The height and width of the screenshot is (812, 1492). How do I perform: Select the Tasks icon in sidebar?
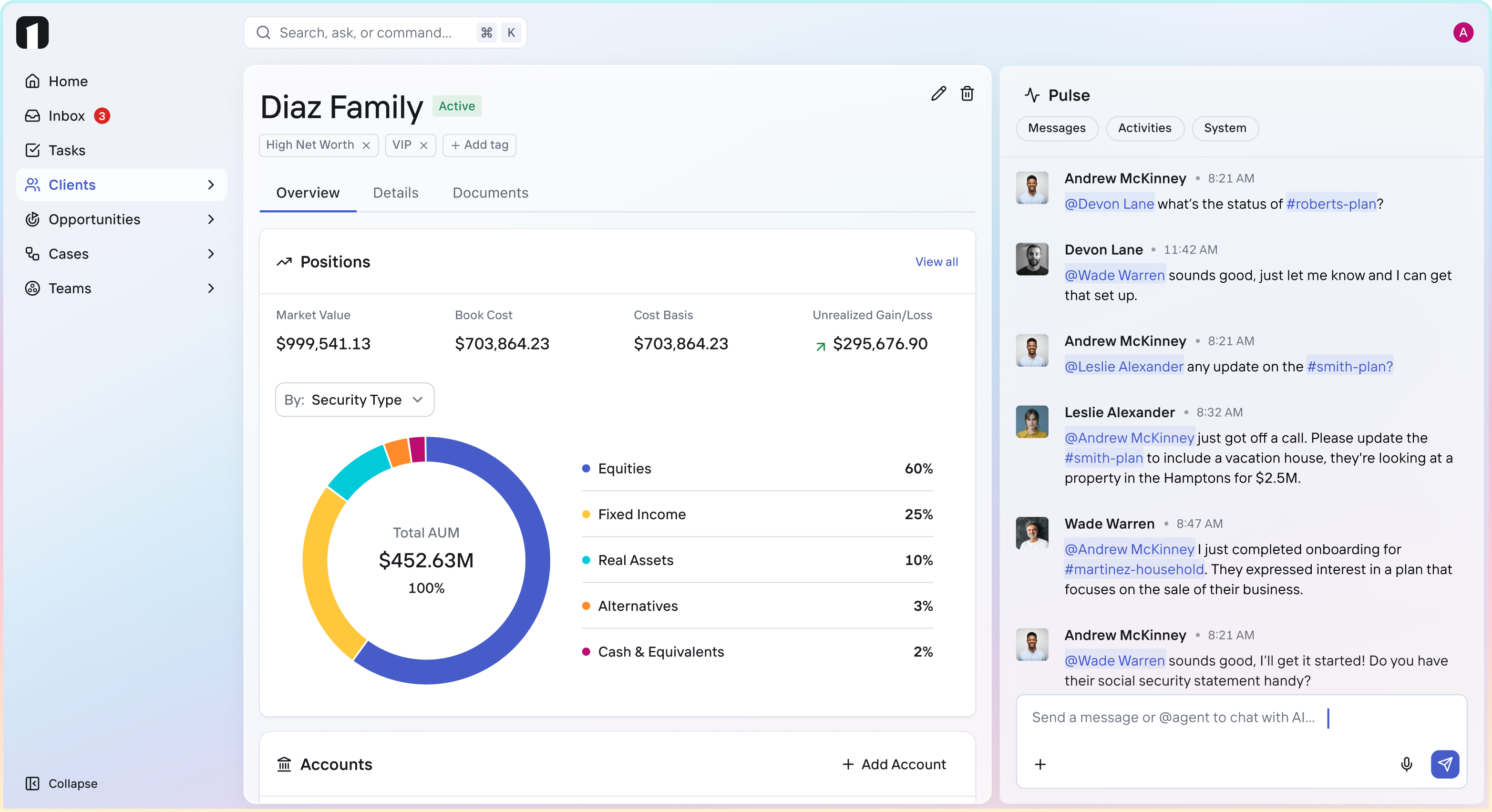[x=33, y=149]
